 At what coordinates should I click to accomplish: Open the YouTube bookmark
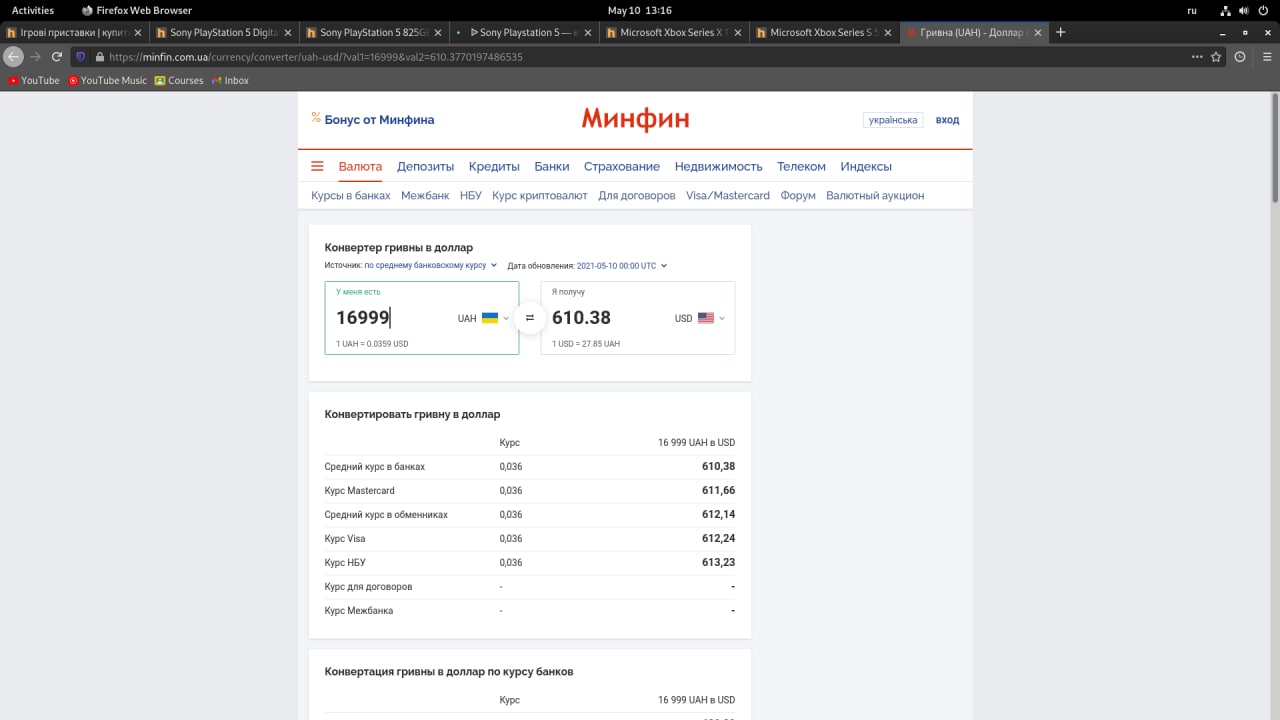click(34, 80)
